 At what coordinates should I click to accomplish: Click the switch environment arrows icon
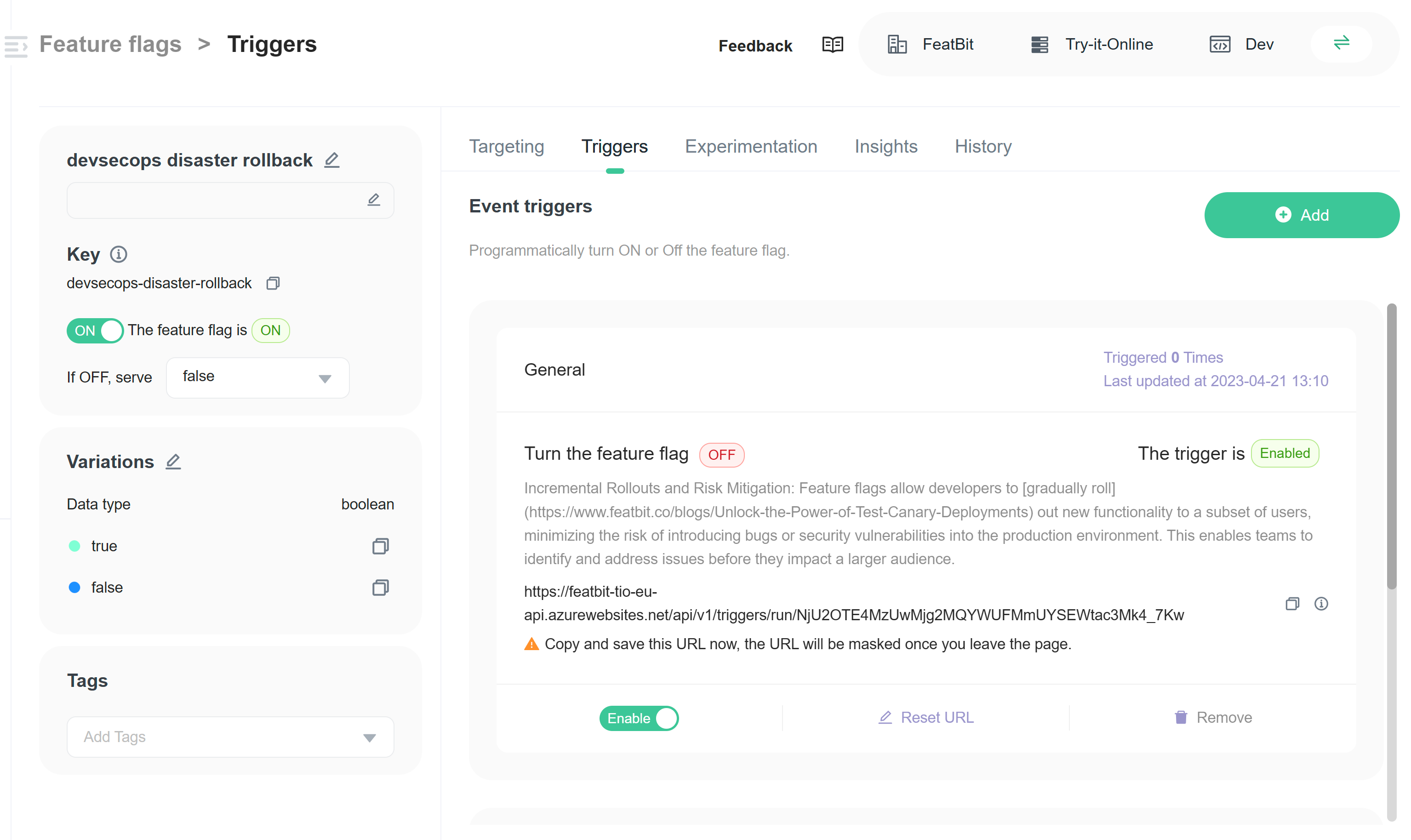coord(1341,43)
